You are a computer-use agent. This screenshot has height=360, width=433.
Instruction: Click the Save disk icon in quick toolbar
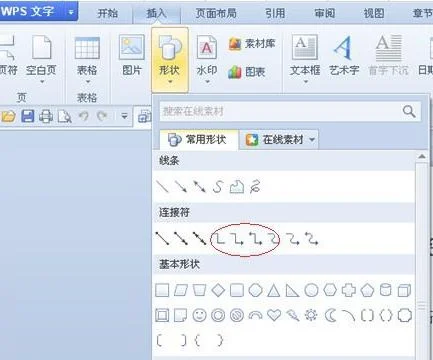pyautogui.click(x=28, y=116)
